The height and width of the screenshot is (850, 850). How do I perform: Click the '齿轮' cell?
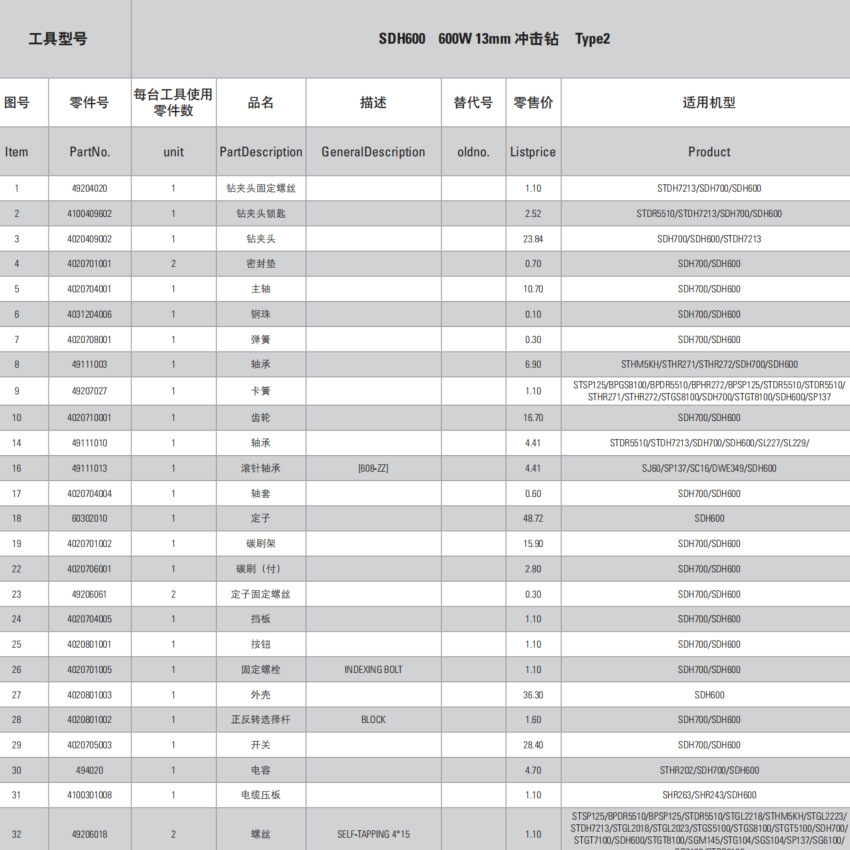pos(261,418)
